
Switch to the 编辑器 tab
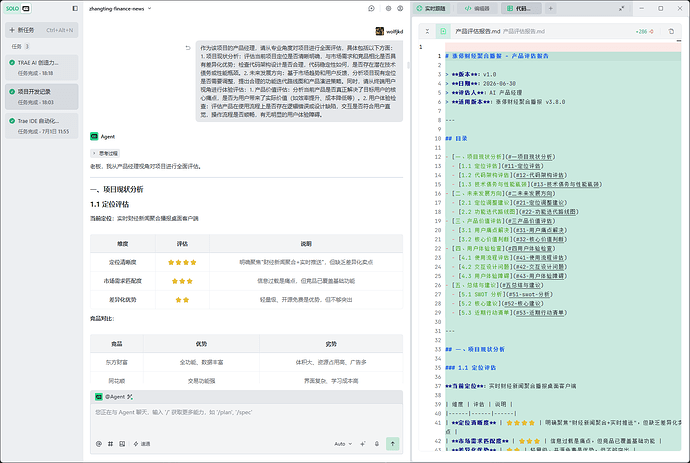(477, 8)
